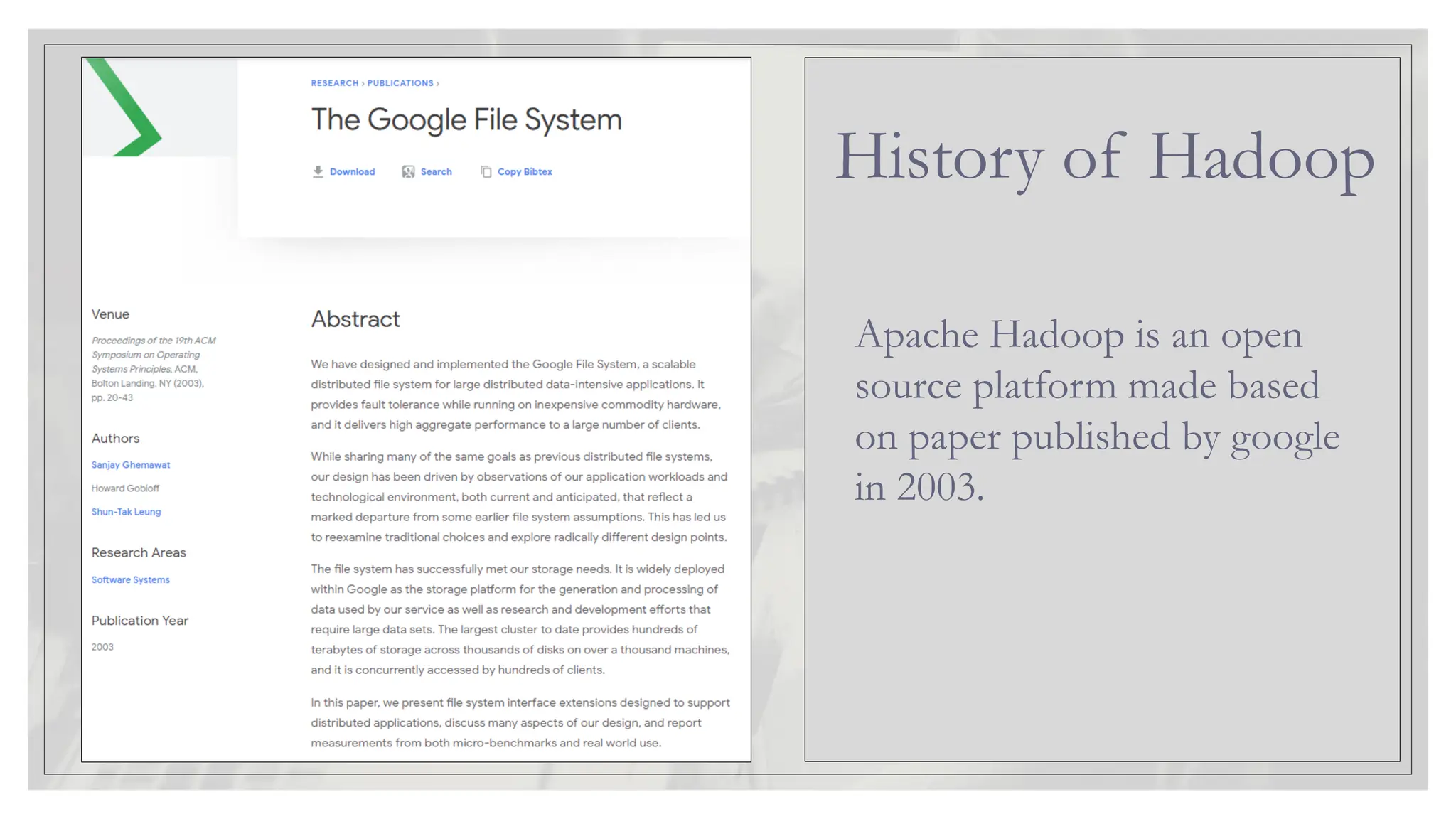Open the Search link

tap(436, 171)
